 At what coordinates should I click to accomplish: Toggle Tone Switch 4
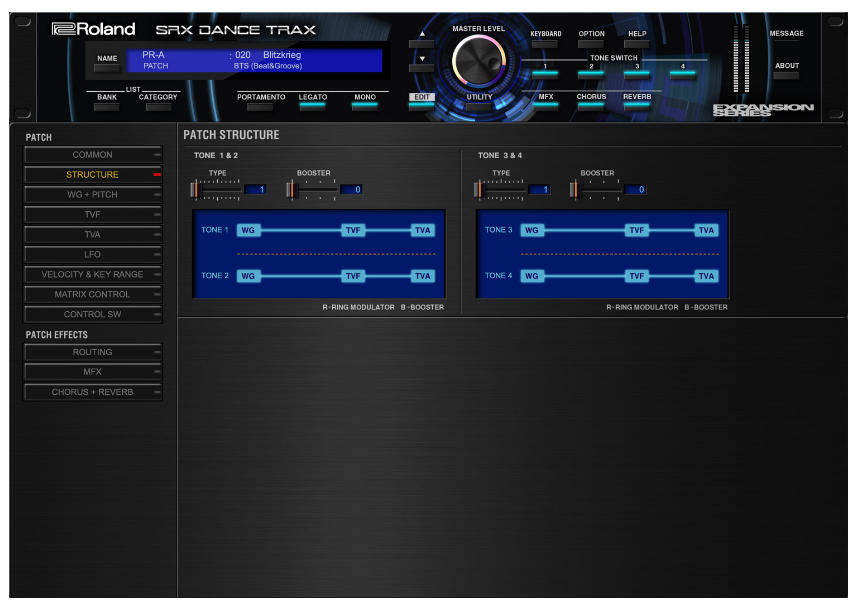pos(683,74)
